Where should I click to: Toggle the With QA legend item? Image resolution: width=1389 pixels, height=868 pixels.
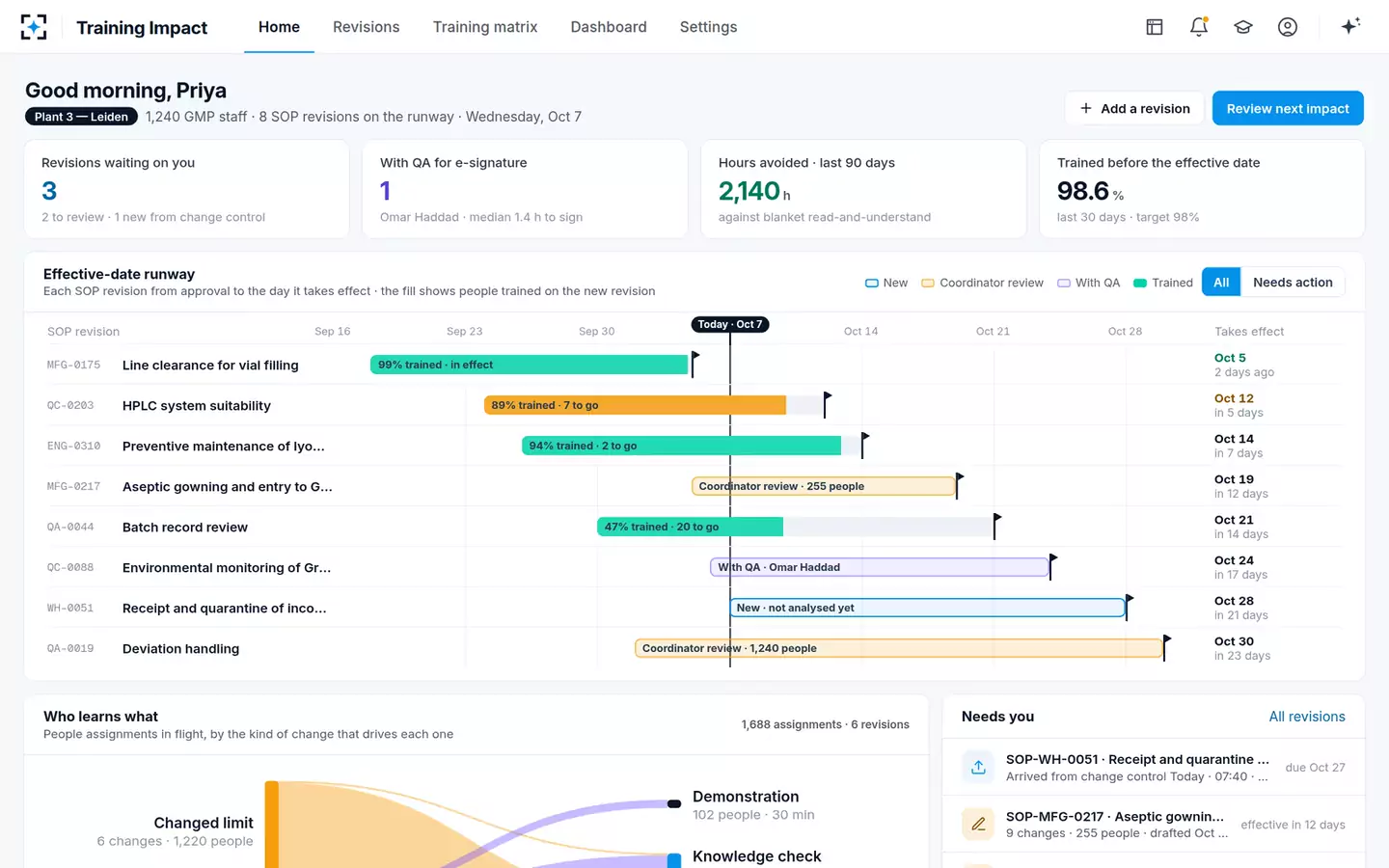pos(1088,283)
